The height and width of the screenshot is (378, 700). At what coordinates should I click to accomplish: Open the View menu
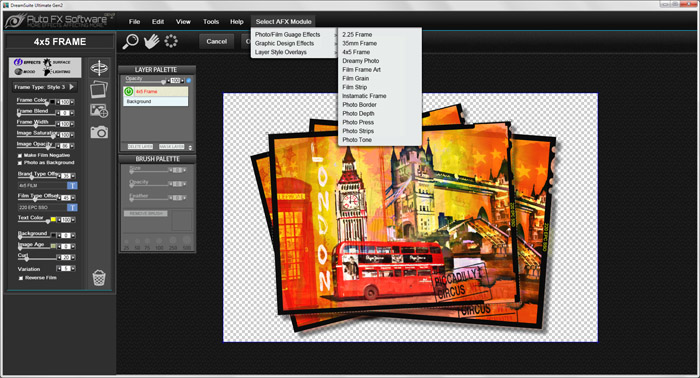(x=183, y=21)
